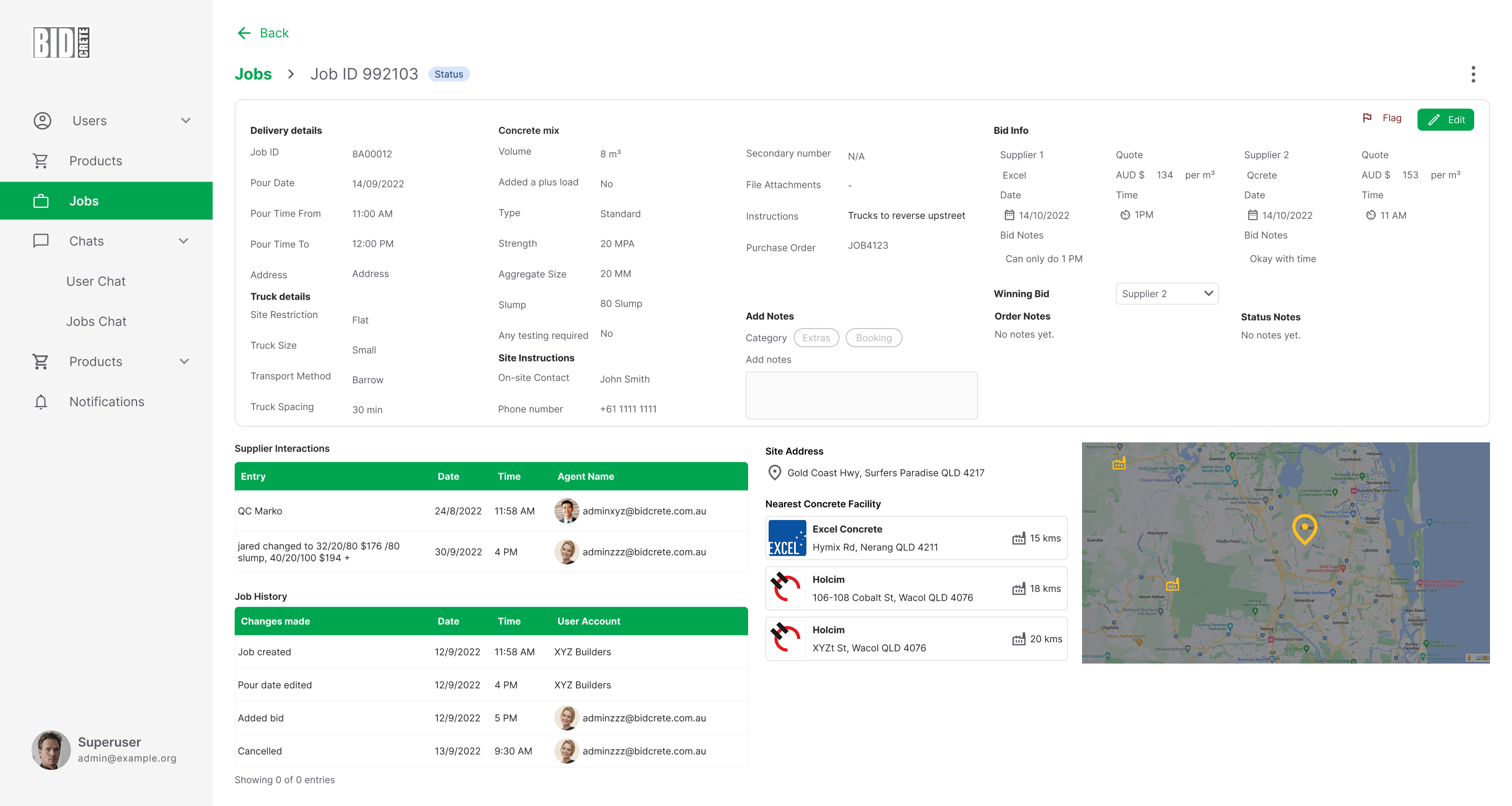Click the cart icon beside the lower Products item
The width and height of the screenshot is (1512, 806).
click(x=40, y=362)
